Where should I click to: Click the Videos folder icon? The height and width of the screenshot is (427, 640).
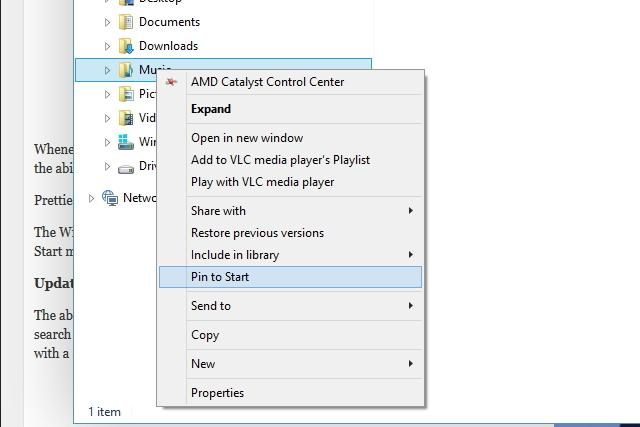126,118
